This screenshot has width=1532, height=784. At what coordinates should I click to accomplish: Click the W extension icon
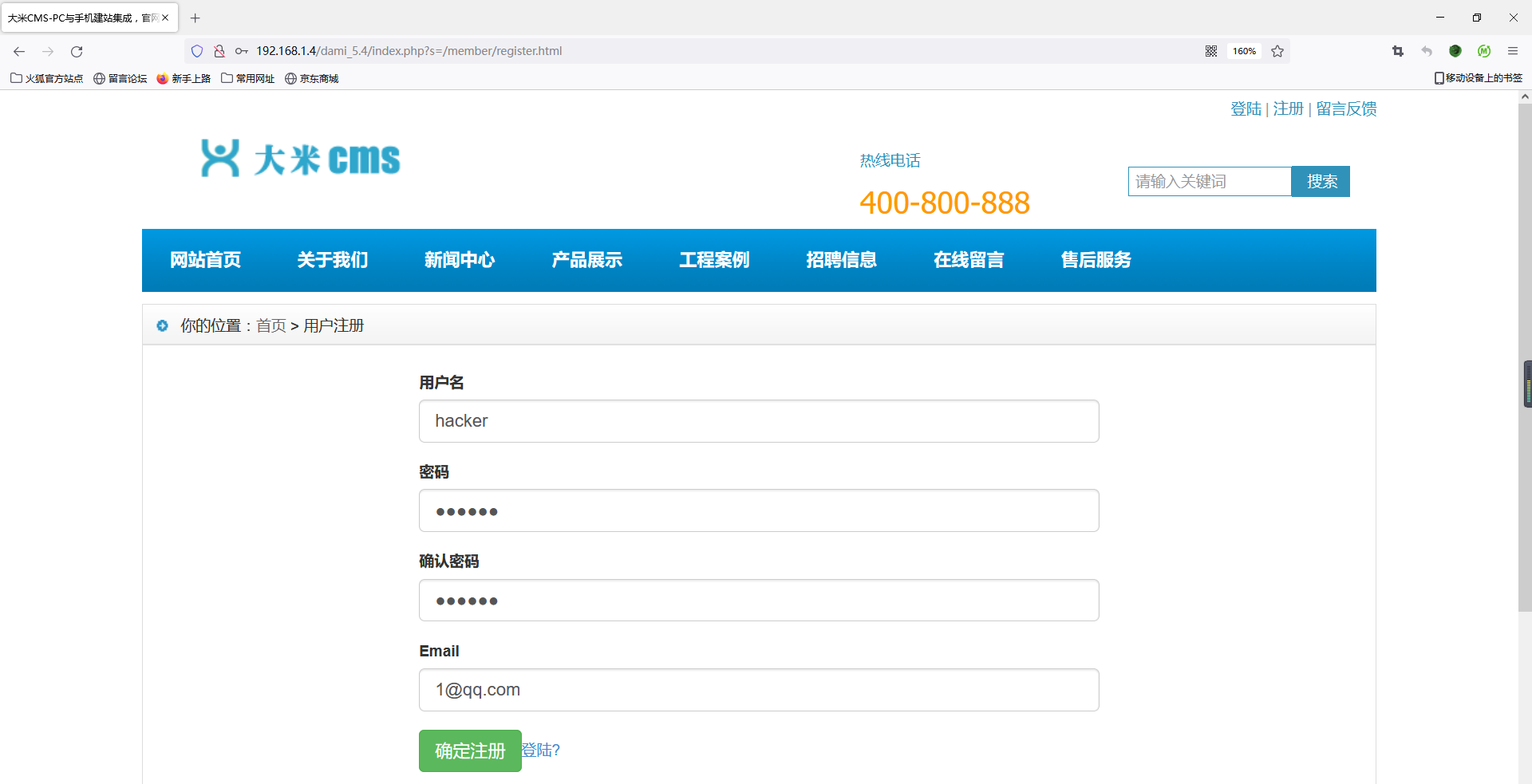[x=1484, y=50]
